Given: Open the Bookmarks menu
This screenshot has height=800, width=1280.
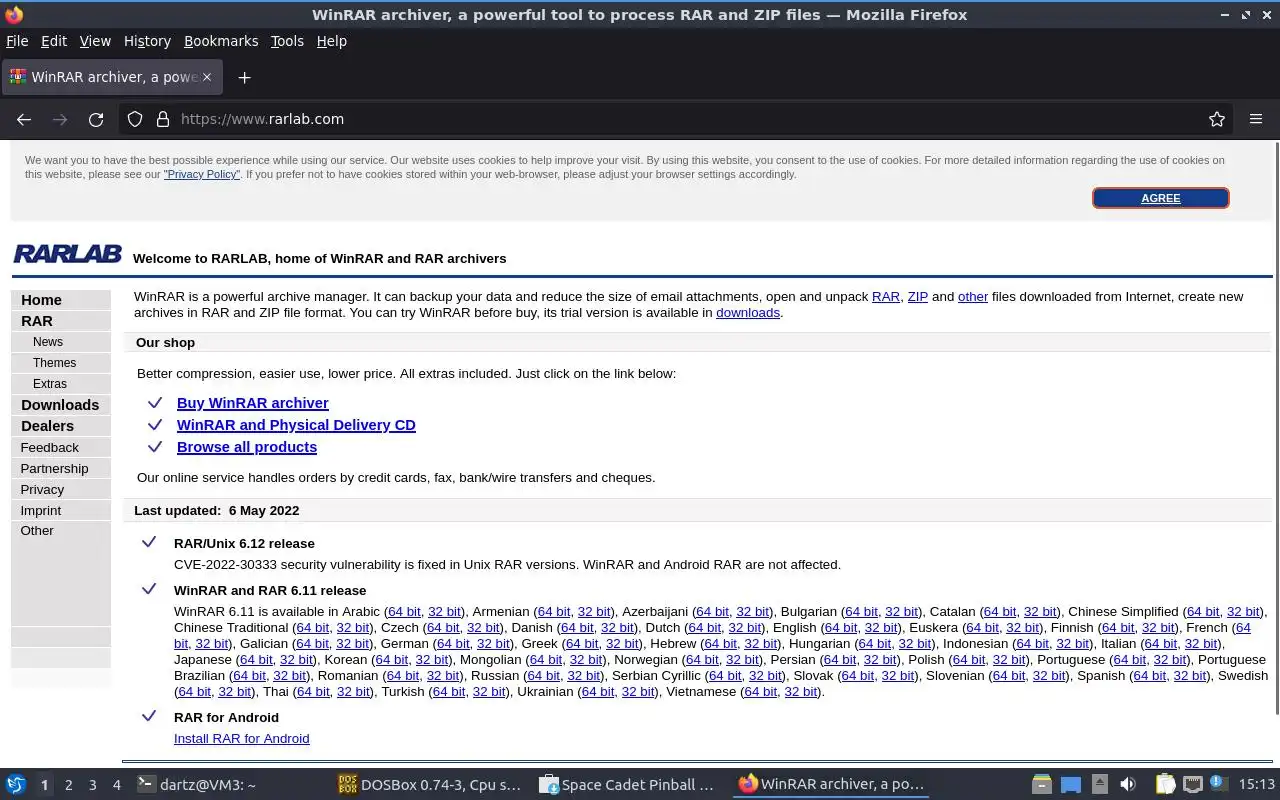Looking at the screenshot, I should (221, 41).
